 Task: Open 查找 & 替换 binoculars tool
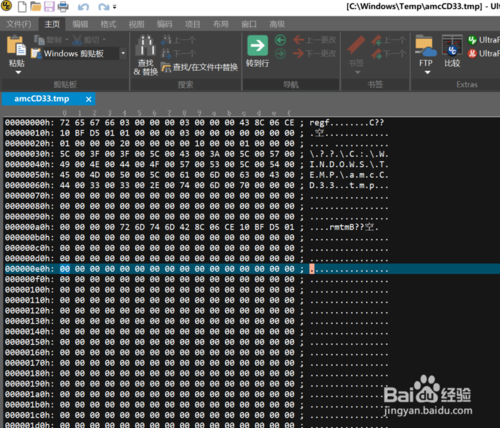pyautogui.click(x=145, y=55)
